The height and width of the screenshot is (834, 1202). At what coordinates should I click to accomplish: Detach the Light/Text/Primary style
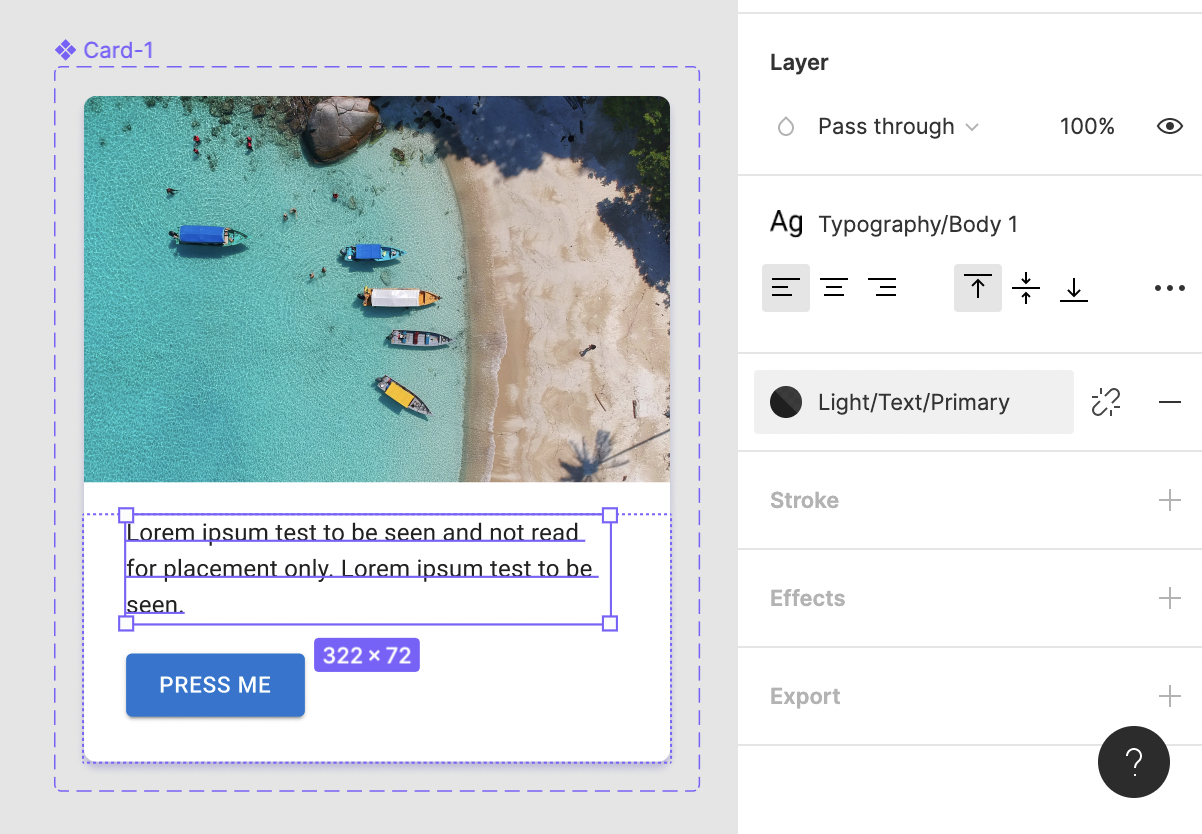click(x=1106, y=402)
